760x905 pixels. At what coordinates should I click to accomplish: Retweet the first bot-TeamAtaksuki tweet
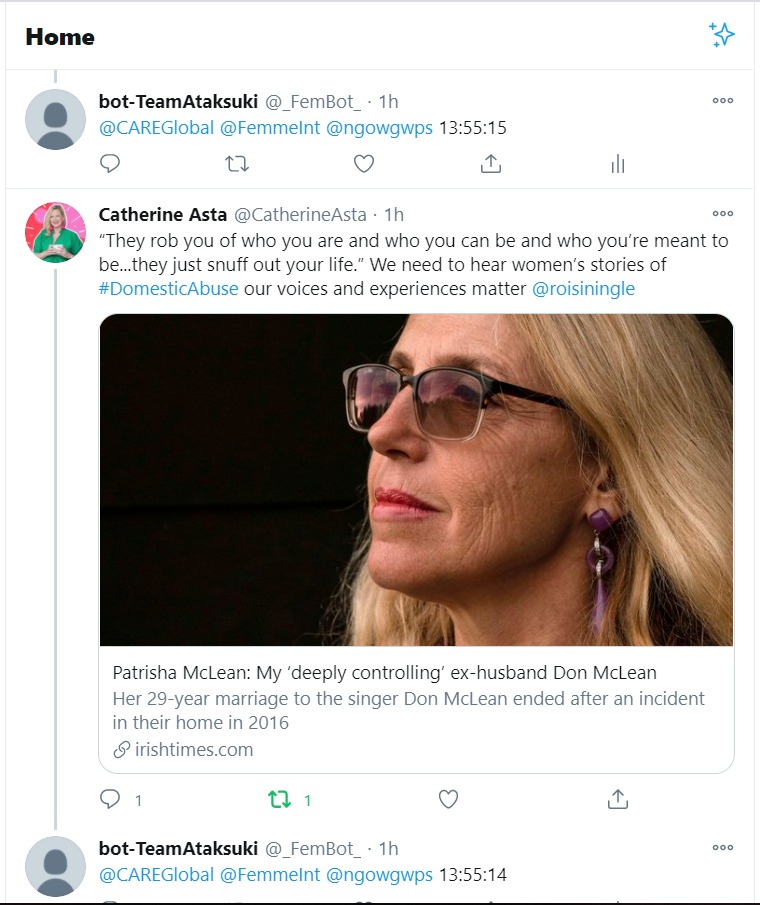coord(237,164)
